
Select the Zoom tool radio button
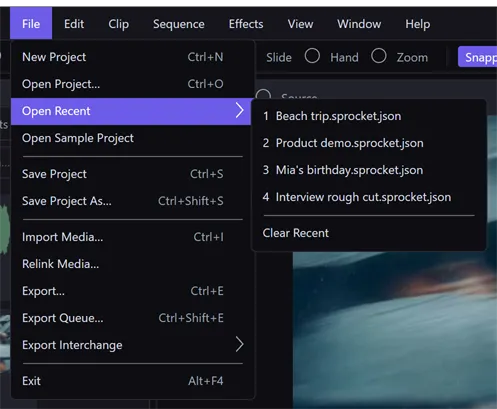[x=379, y=56]
